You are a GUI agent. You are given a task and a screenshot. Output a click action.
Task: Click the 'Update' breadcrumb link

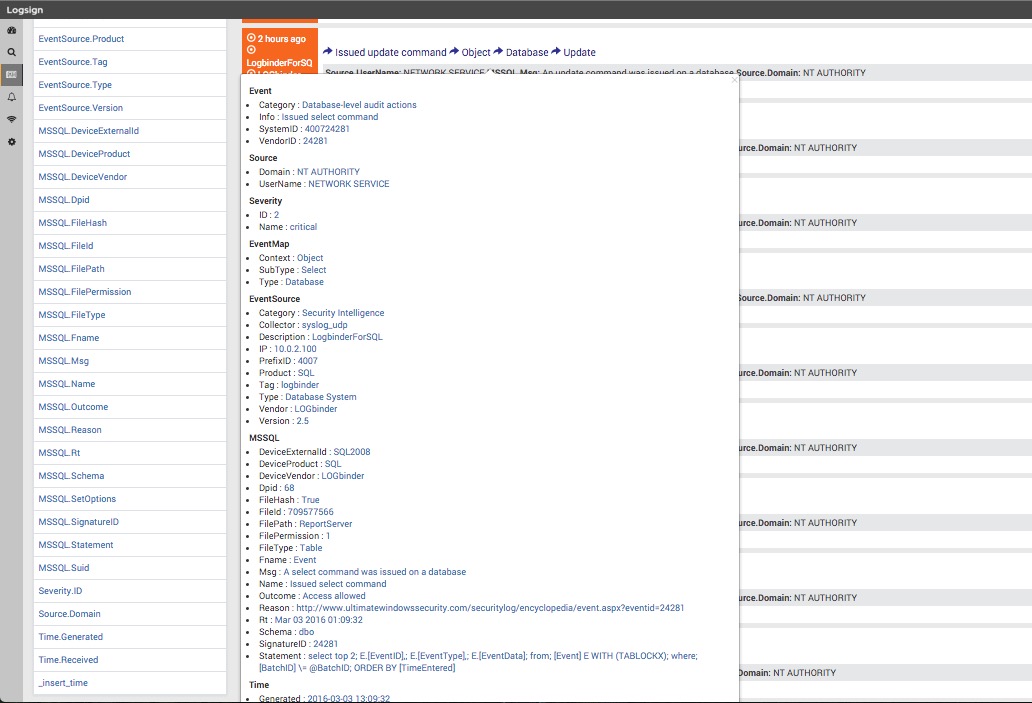[x=579, y=52]
